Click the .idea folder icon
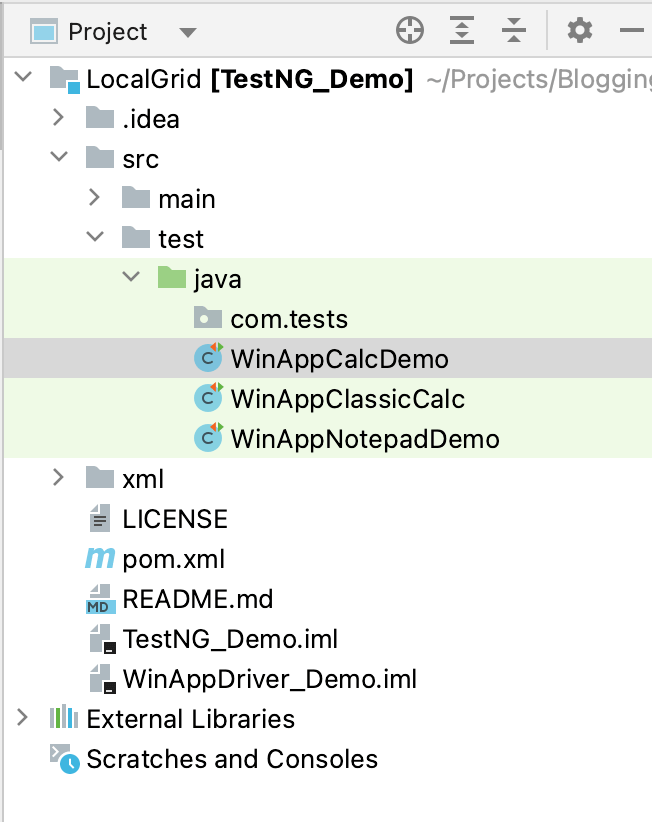Viewport: 652px width, 822px height. tap(100, 117)
